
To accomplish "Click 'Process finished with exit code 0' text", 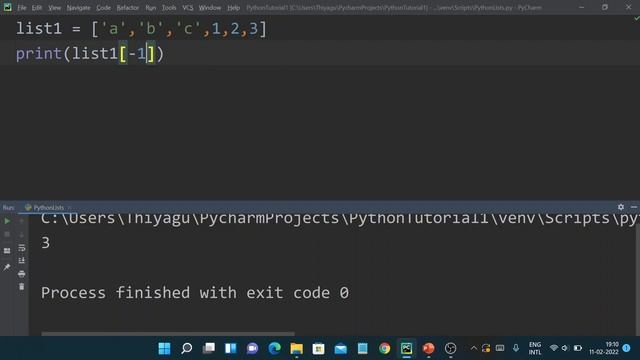I will (195, 293).
